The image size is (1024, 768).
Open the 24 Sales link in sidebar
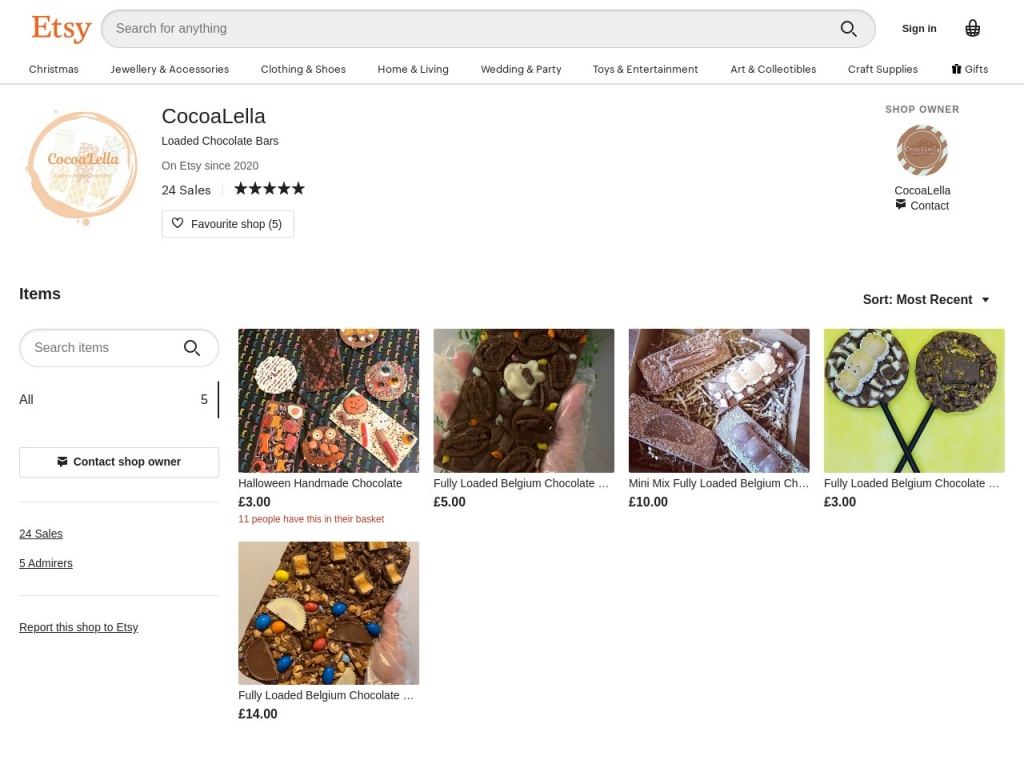(x=41, y=534)
